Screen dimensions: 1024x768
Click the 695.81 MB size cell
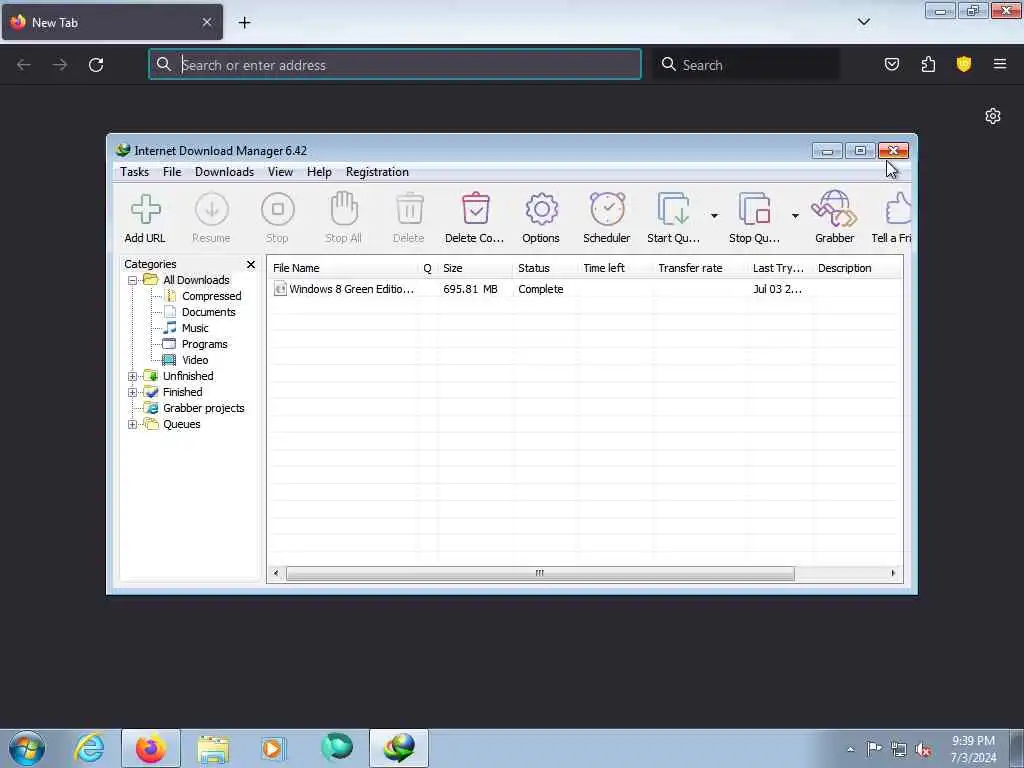click(x=470, y=289)
